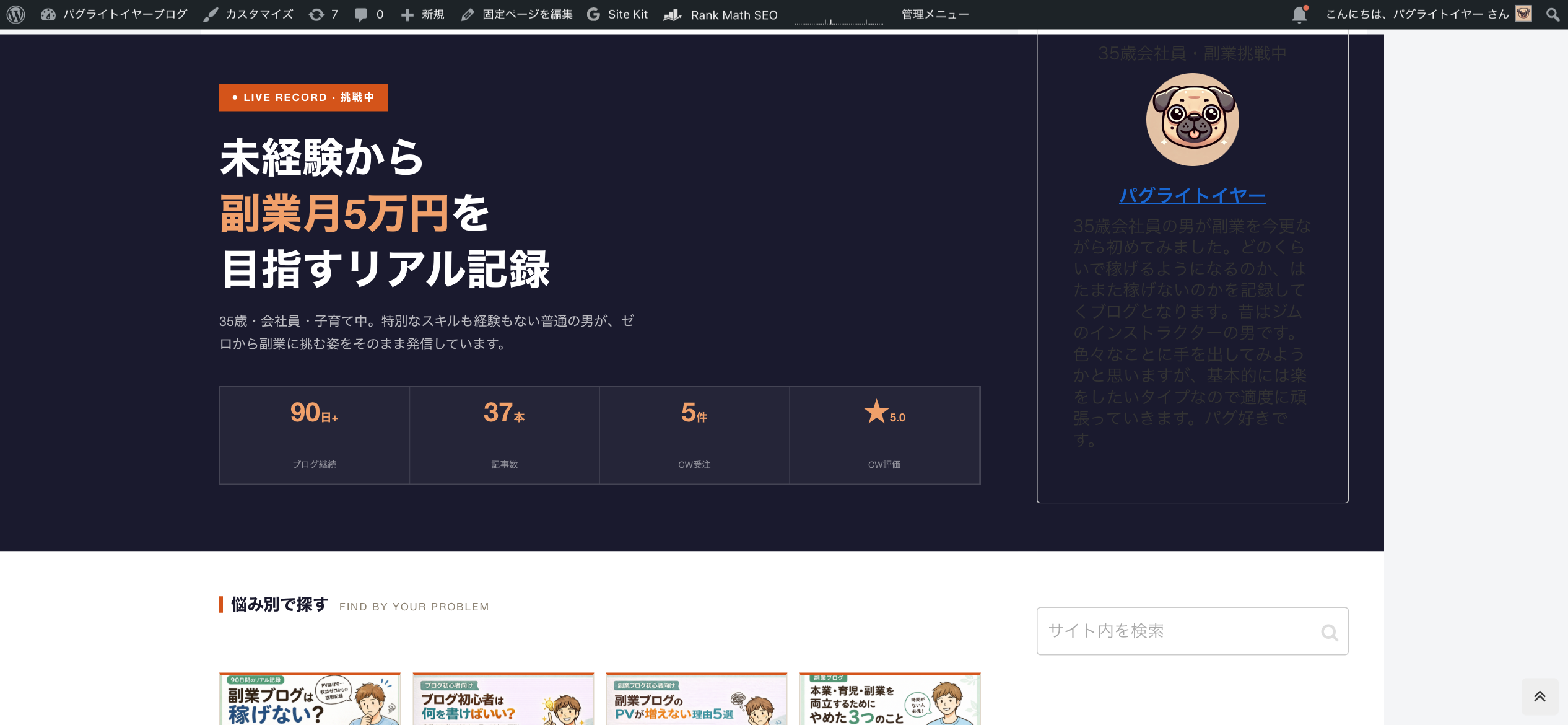
Task: Click the scroll-to-top double chevron button
Action: click(x=1540, y=696)
